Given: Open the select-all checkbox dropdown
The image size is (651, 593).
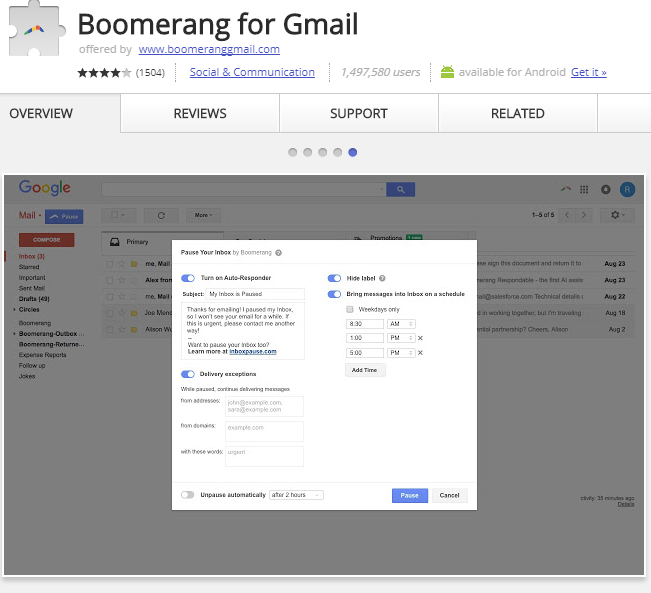Looking at the screenshot, I should click(118, 215).
